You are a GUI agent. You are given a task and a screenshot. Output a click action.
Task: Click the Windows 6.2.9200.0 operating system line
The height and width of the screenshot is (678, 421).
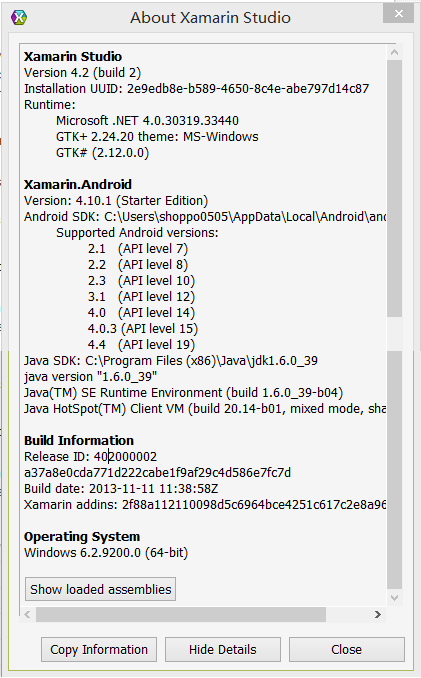point(106,553)
